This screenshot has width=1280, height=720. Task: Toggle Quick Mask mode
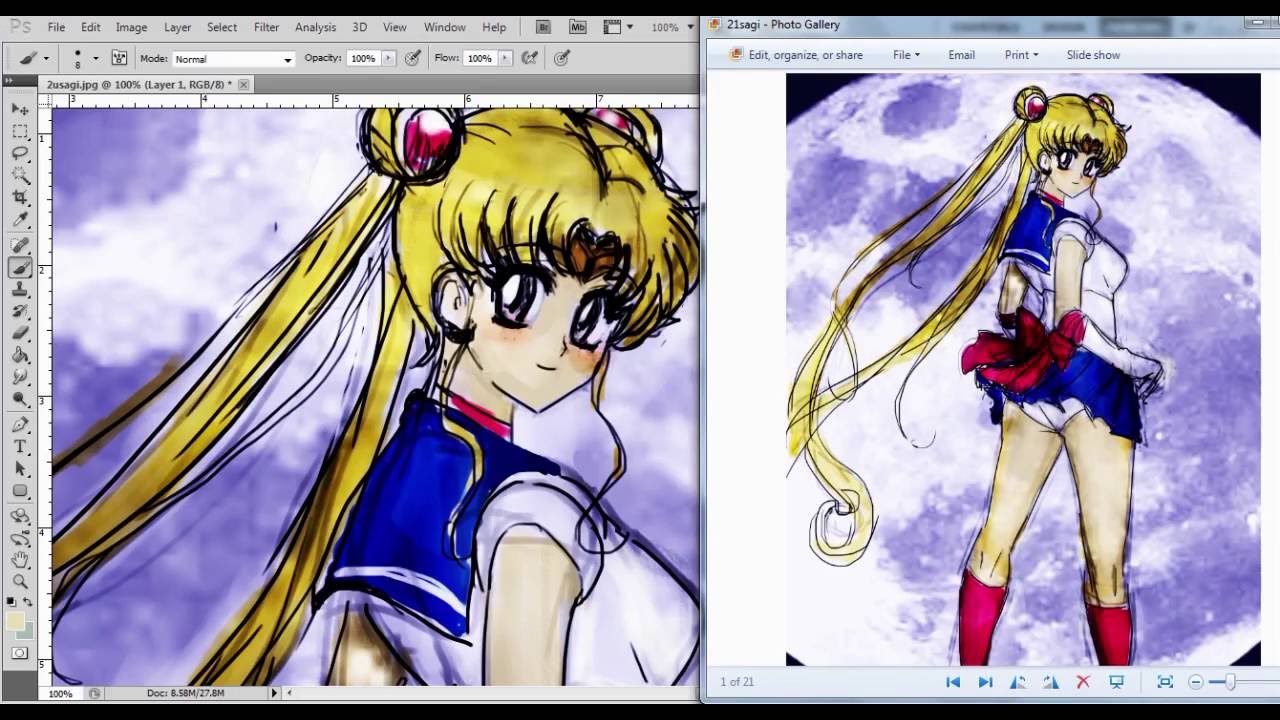pos(20,653)
